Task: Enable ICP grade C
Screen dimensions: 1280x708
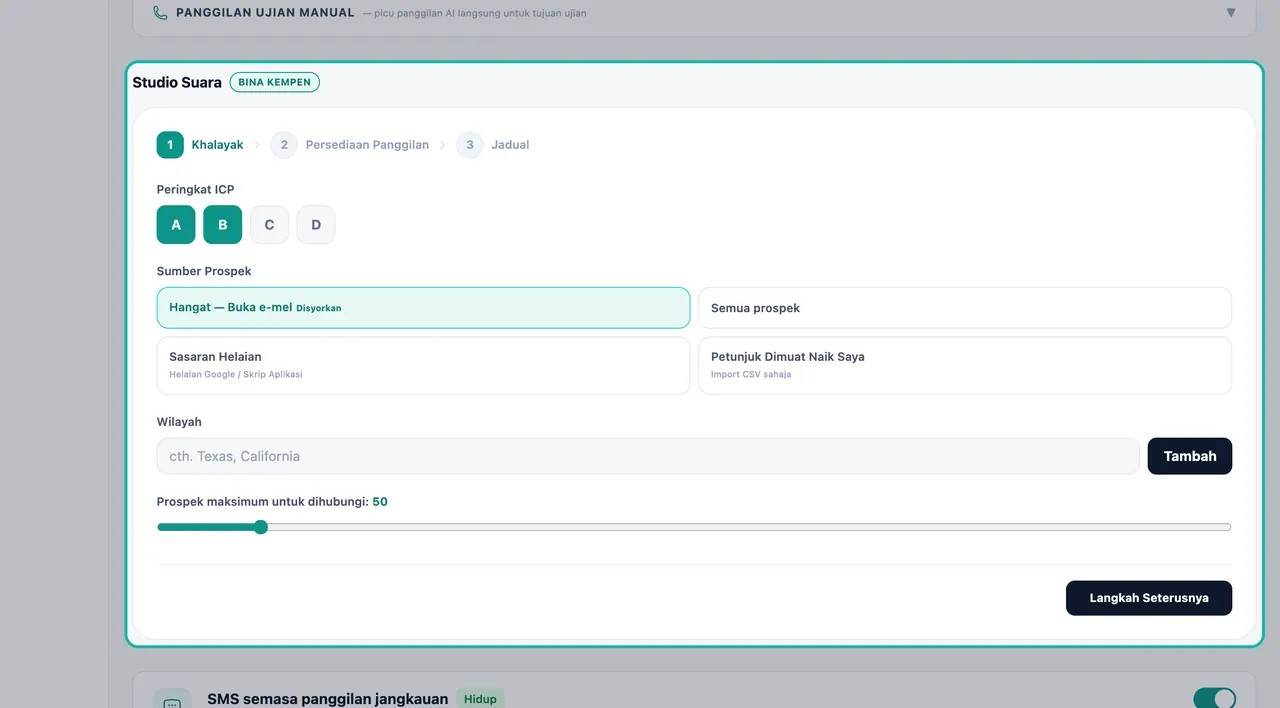Action: pyautogui.click(x=269, y=225)
